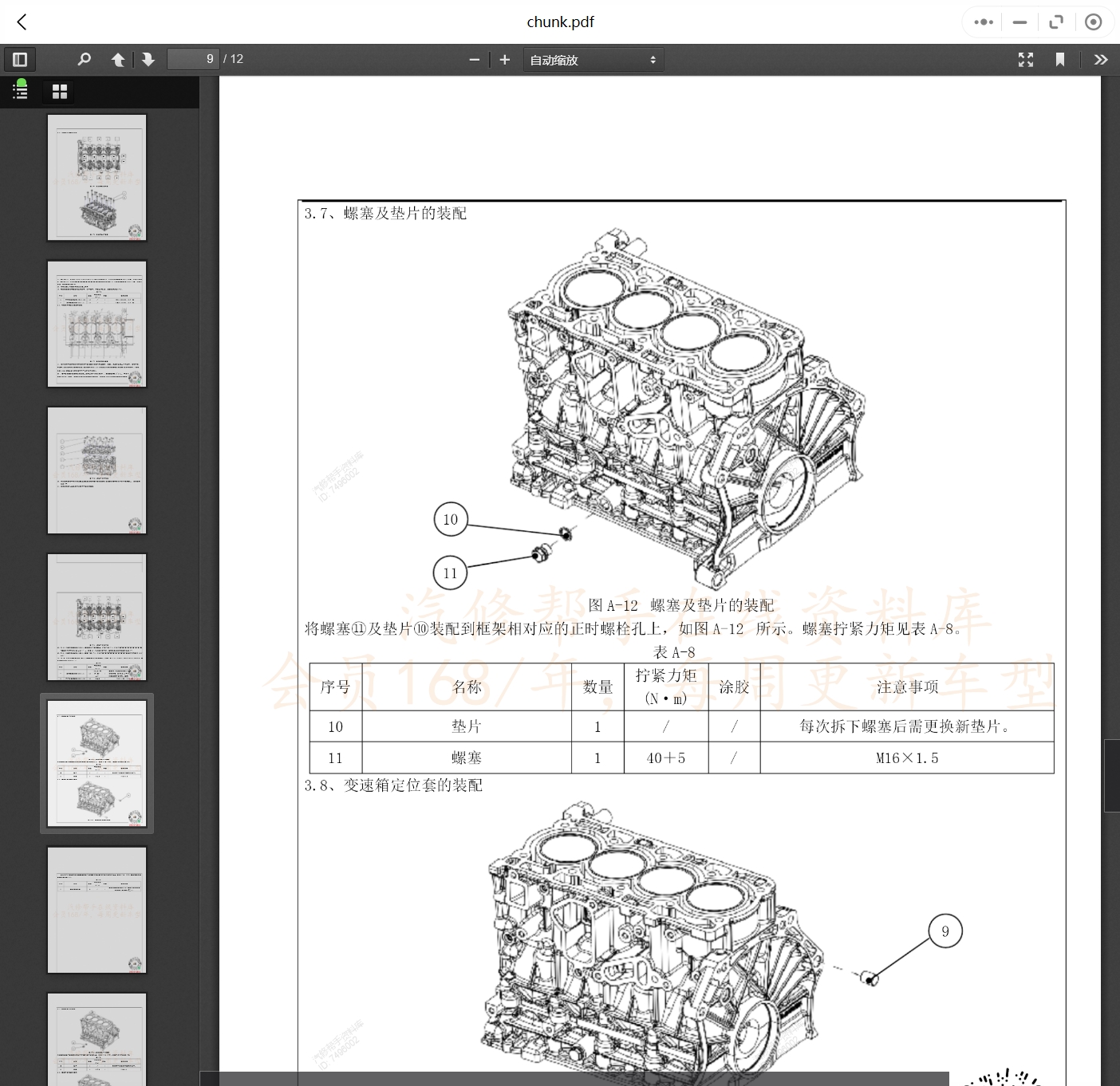Zoom in the PDF view
Screen dimensions: 1120x1086
[x=504, y=59]
